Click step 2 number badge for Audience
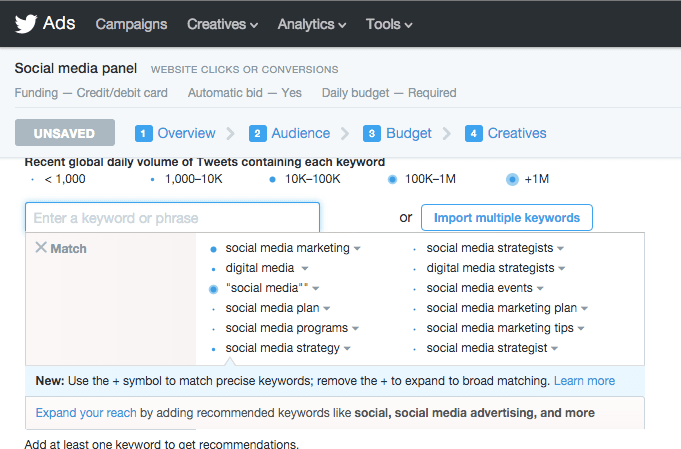 pos(258,133)
